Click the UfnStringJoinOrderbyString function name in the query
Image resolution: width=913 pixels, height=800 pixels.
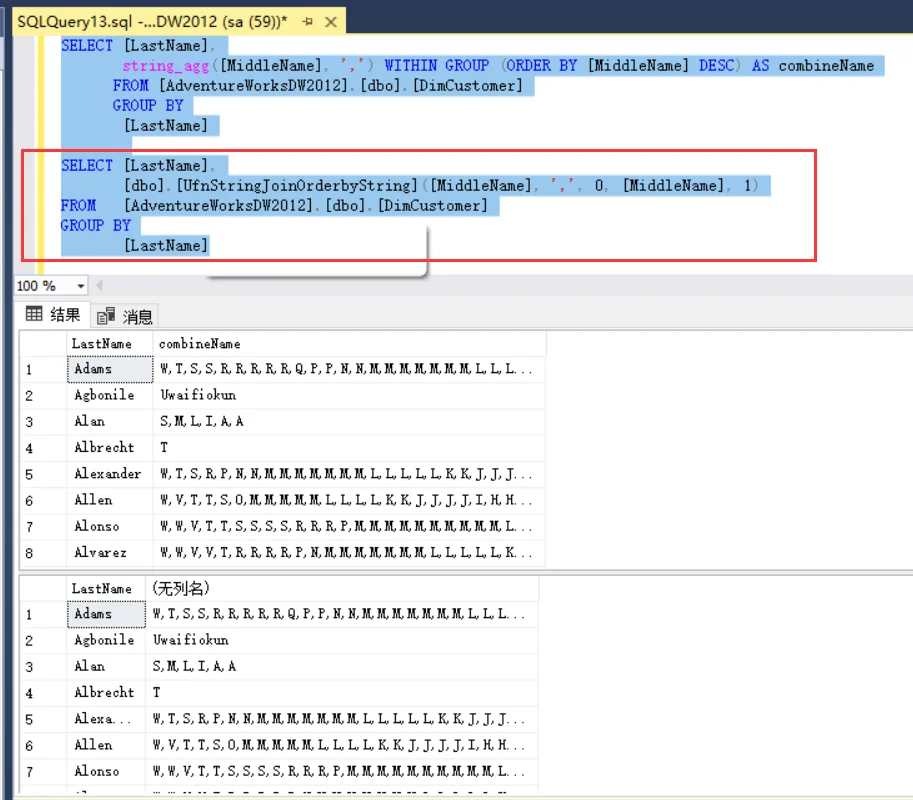click(x=297, y=186)
